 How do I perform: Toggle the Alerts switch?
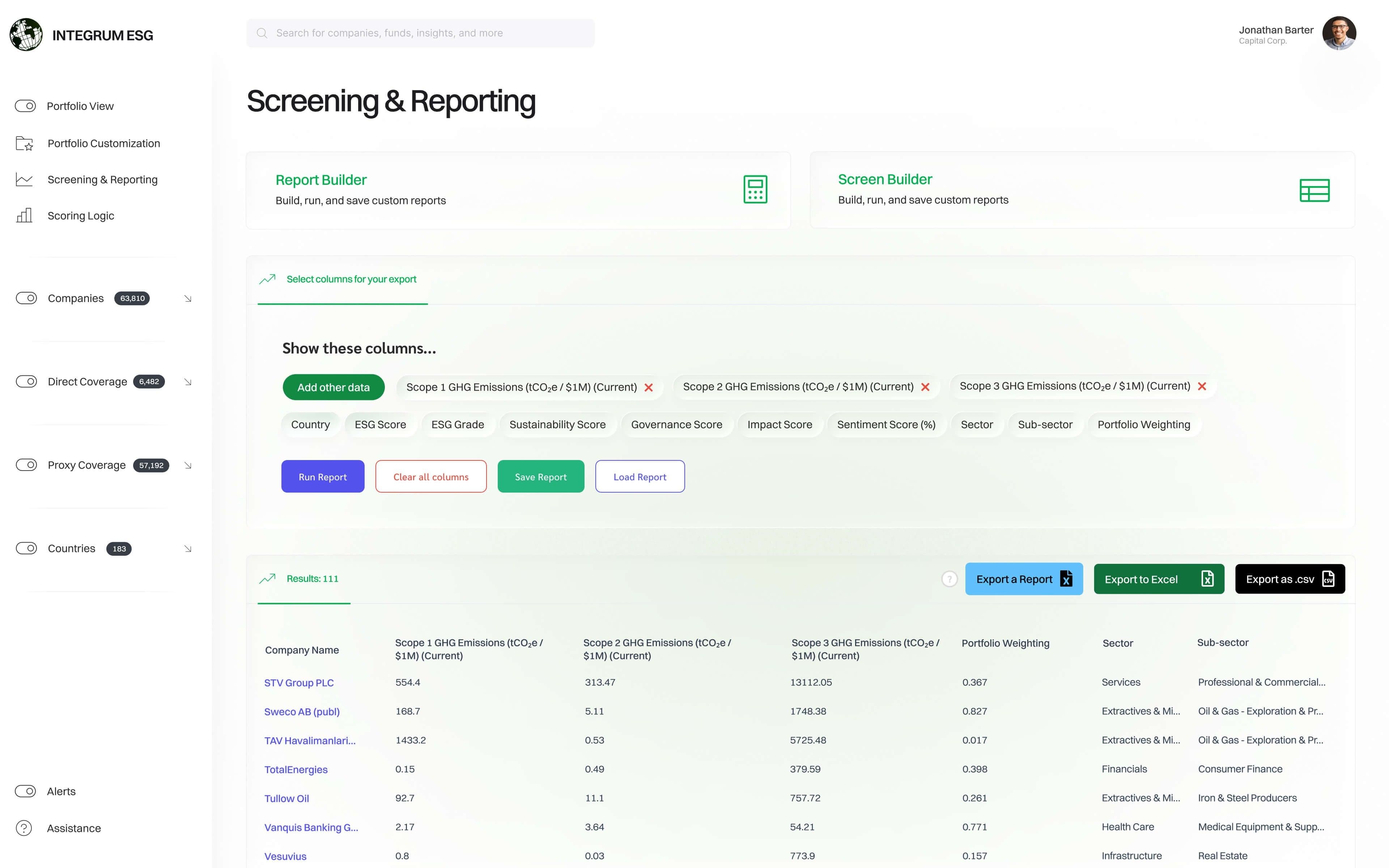click(x=25, y=791)
